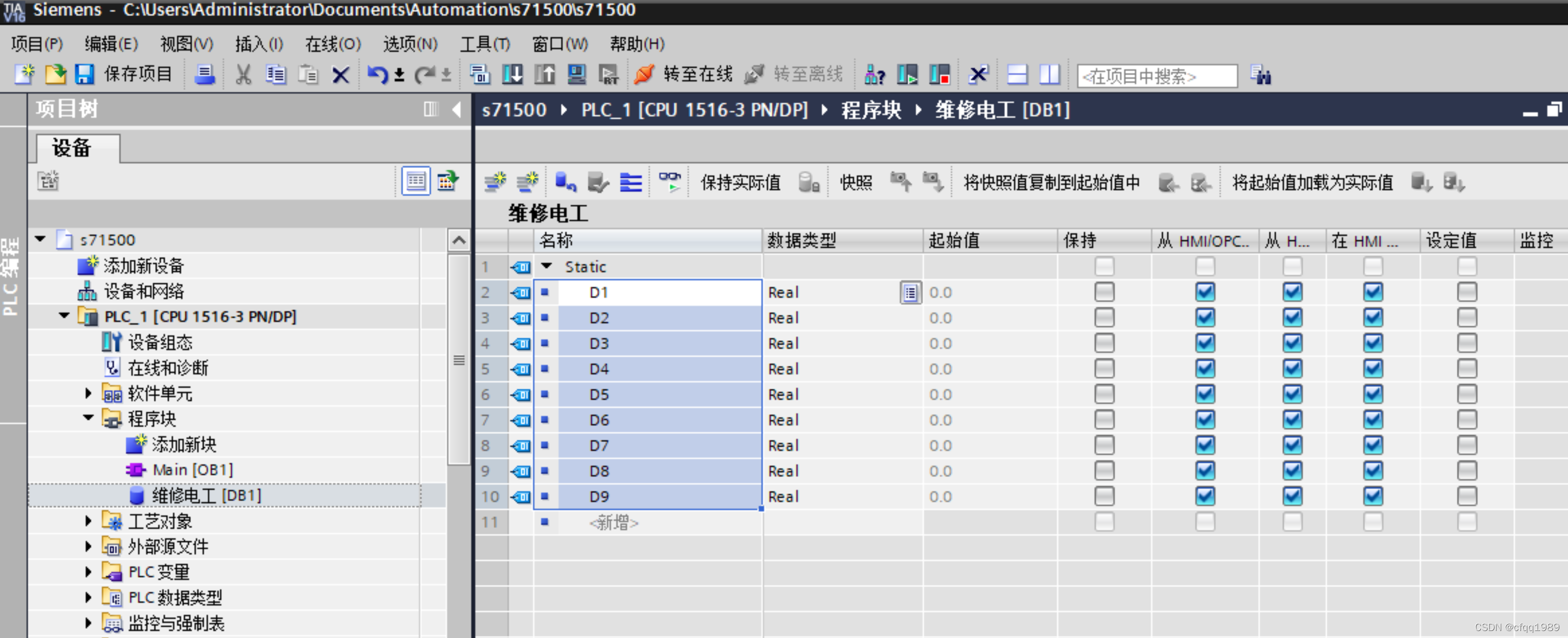
Task: Uncheck HMI/OPC accessible box for D3
Action: coord(1205,343)
